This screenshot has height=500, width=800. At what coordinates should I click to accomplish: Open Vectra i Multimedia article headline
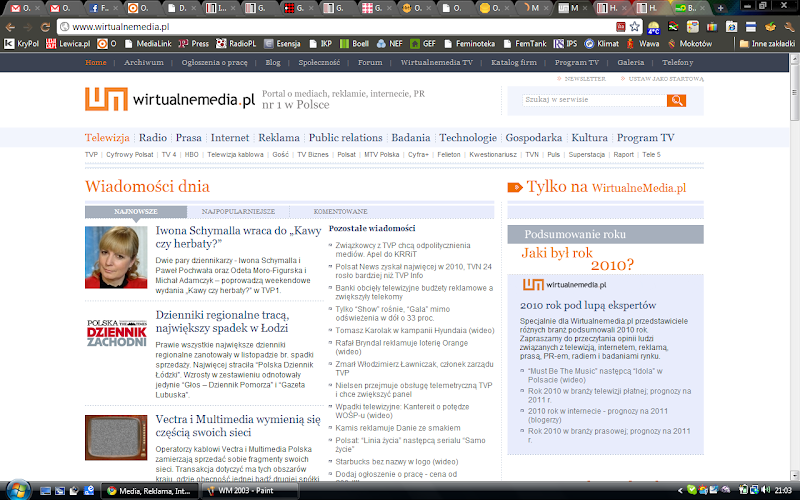pos(238,426)
